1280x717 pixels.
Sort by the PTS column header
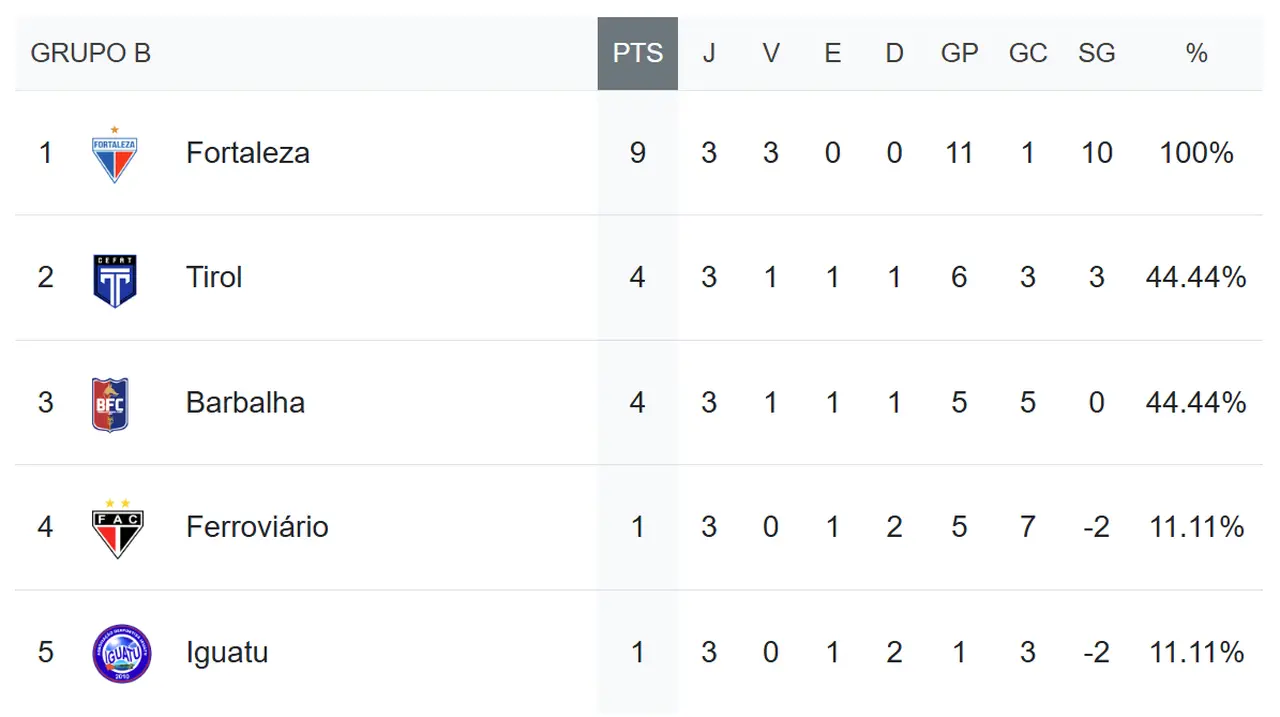click(x=638, y=54)
